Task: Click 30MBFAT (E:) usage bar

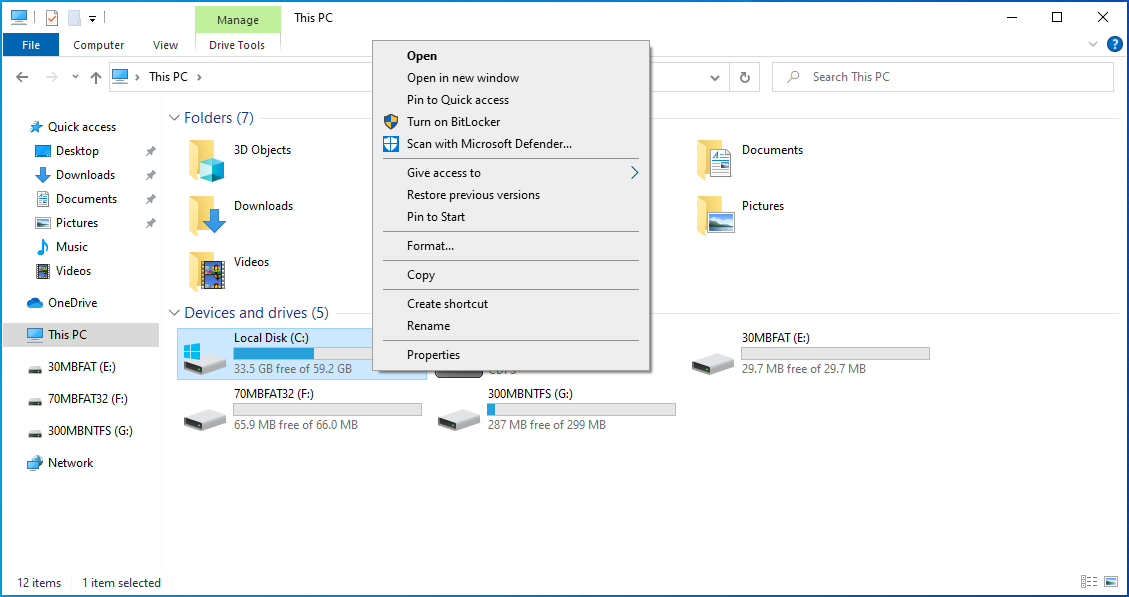Action: tap(835, 354)
